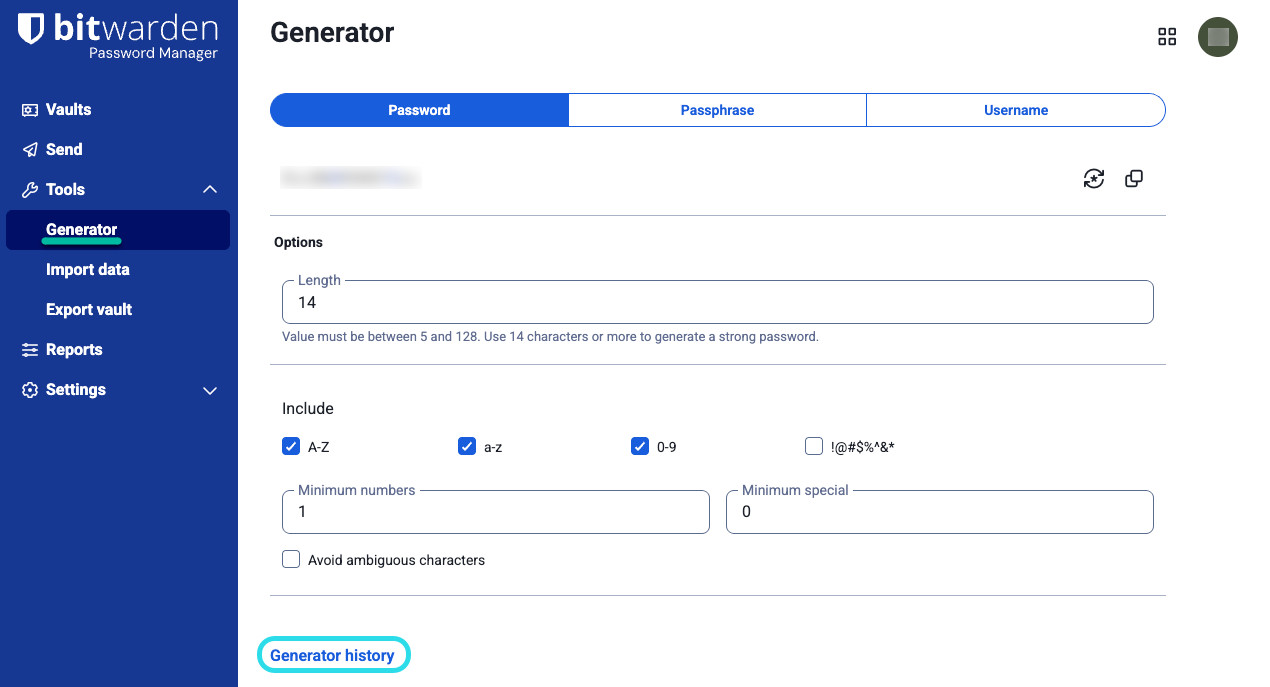
Task: Switch to the Passphrase tab
Action: [717, 110]
